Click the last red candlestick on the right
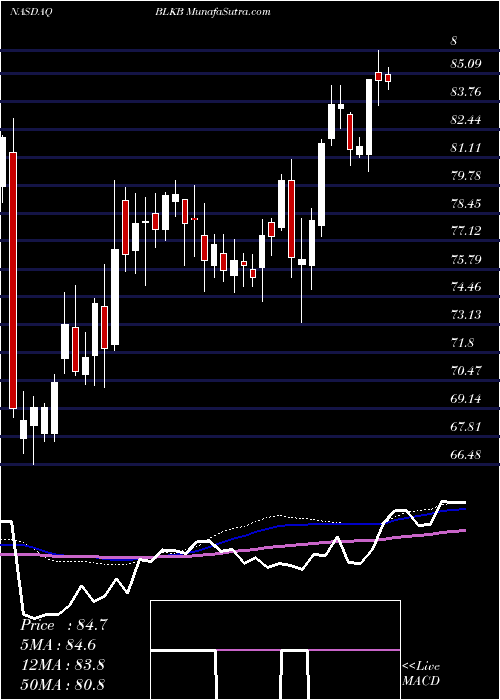 (x=388, y=78)
